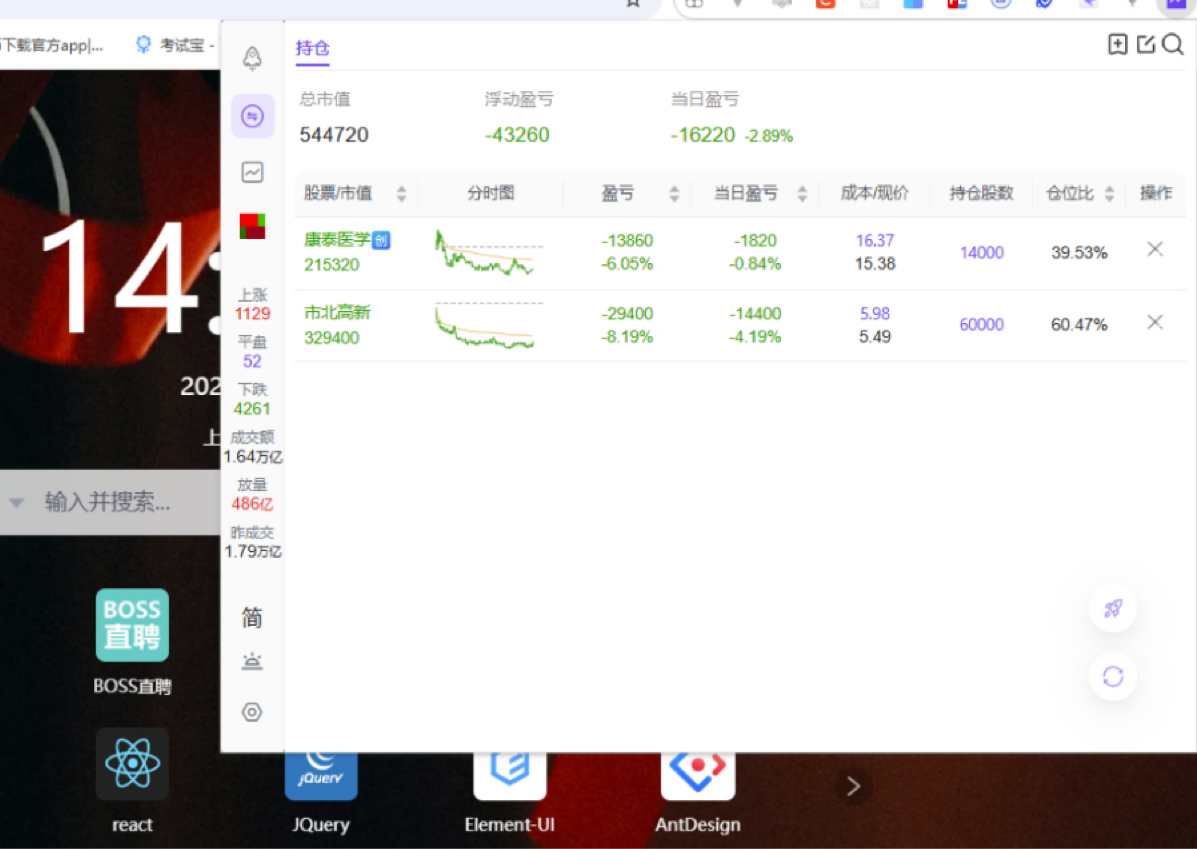The width and height of the screenshot is (1197, 849).
Task: Open search engine dropdown triangle
Action: (x=16, y=502)
